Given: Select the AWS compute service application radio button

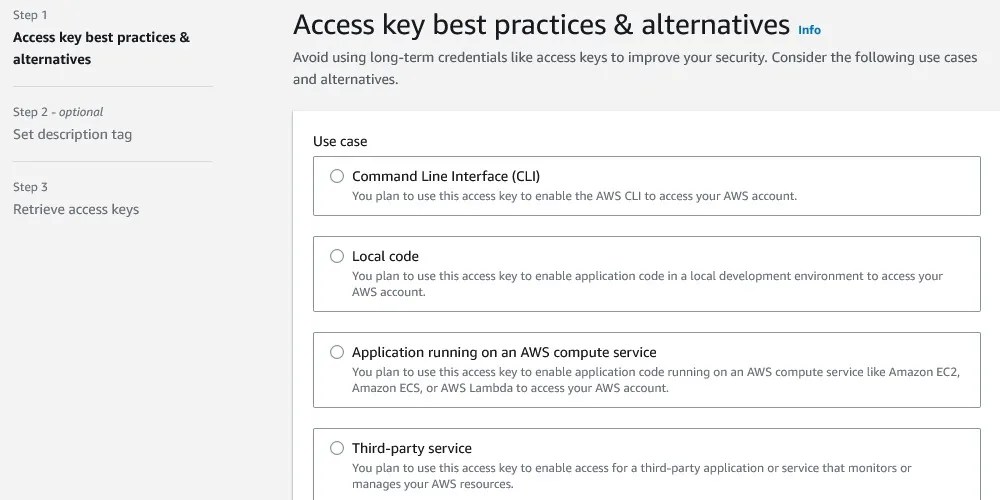Looking at the screenshot, I should 337,352.
